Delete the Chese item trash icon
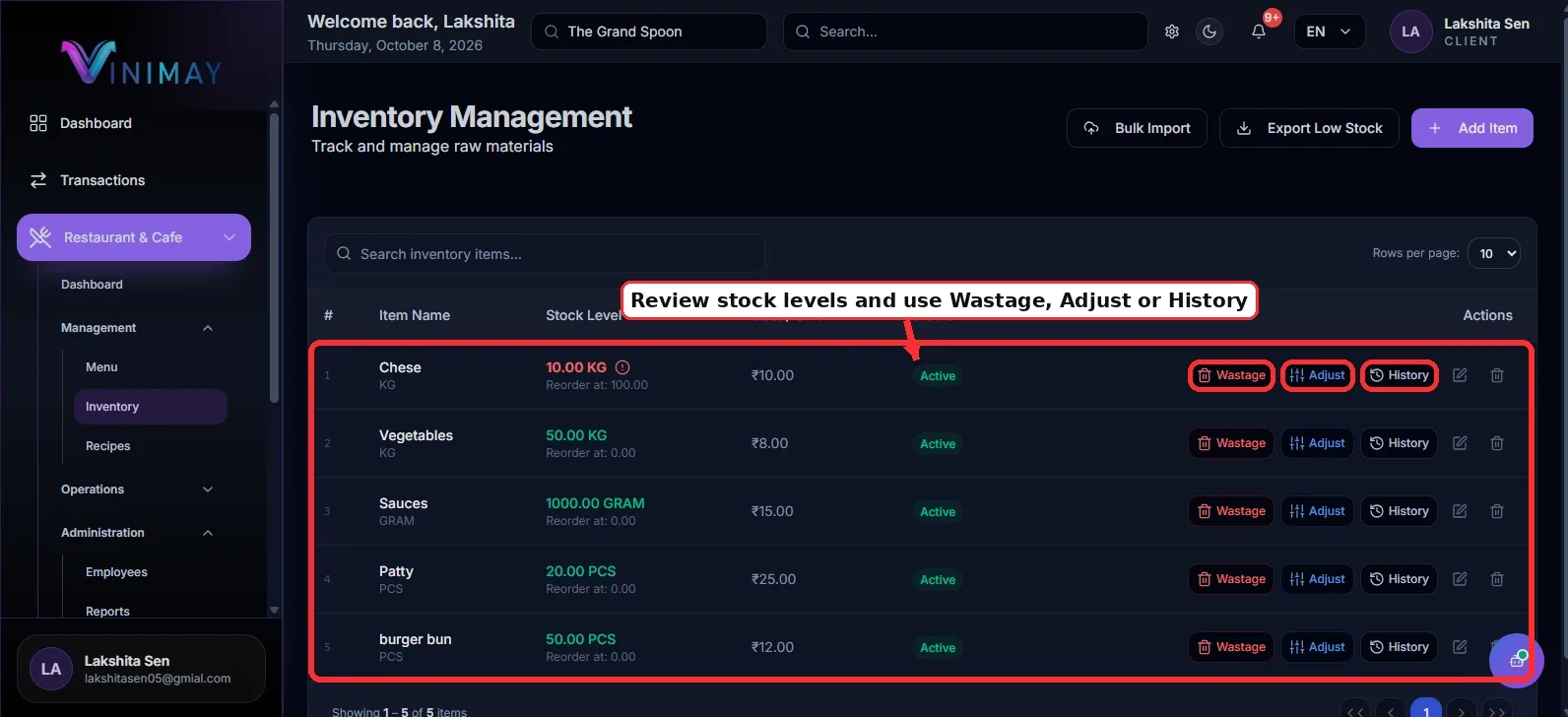1568x717 pixels. pos(1497,375)
